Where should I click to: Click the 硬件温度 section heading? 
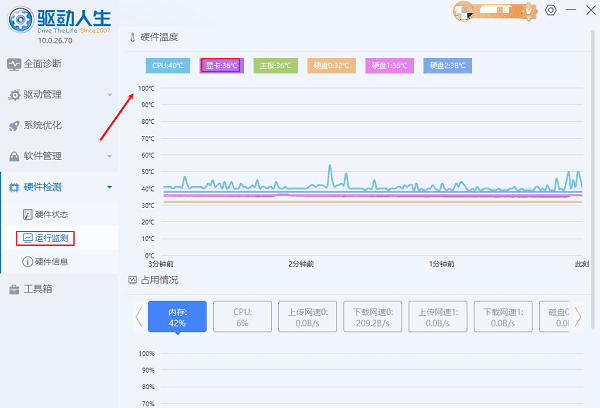159,37
